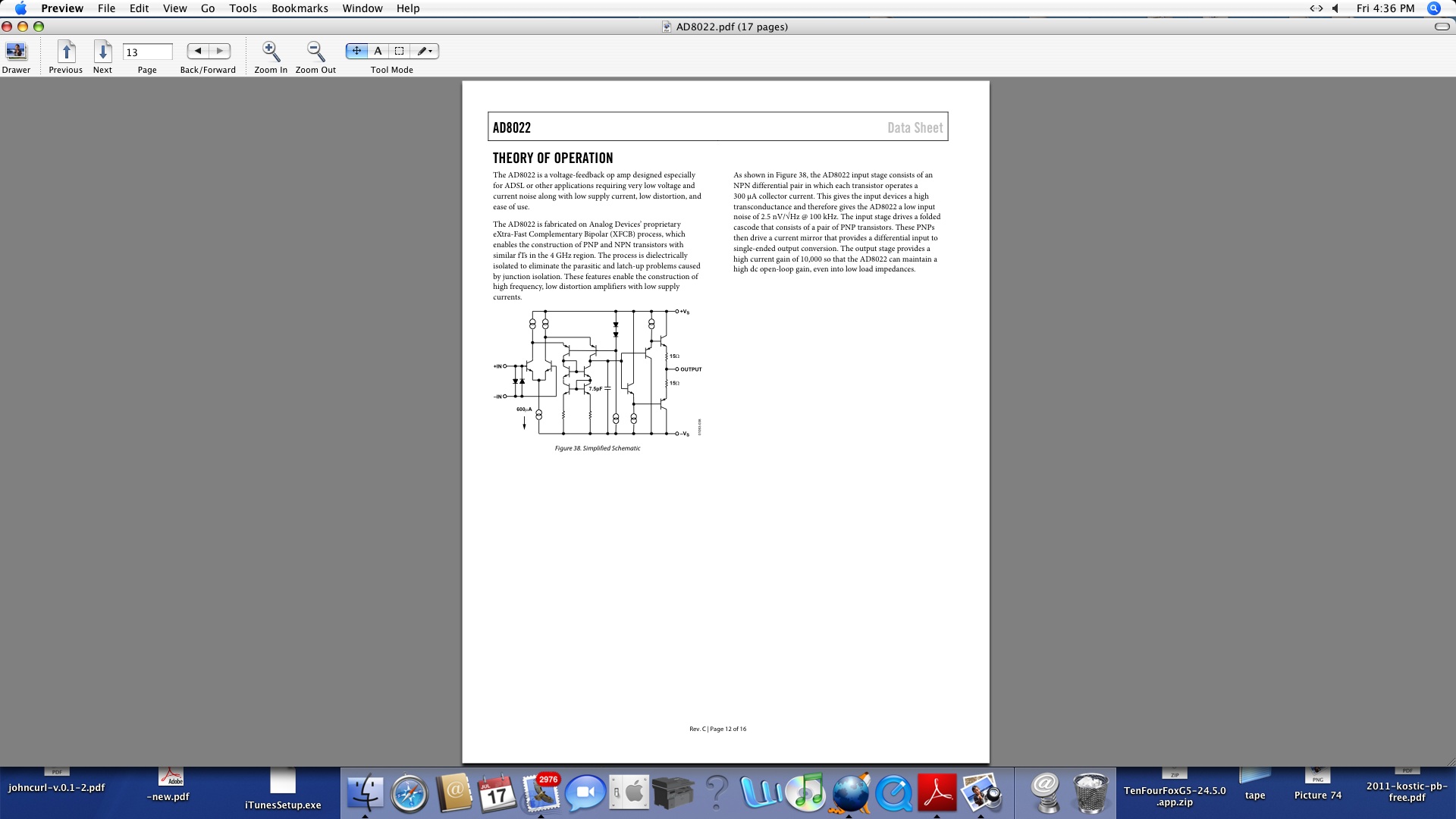1456x819 pixels.
Task: Open the Help menu
Action: coord(407,8)
